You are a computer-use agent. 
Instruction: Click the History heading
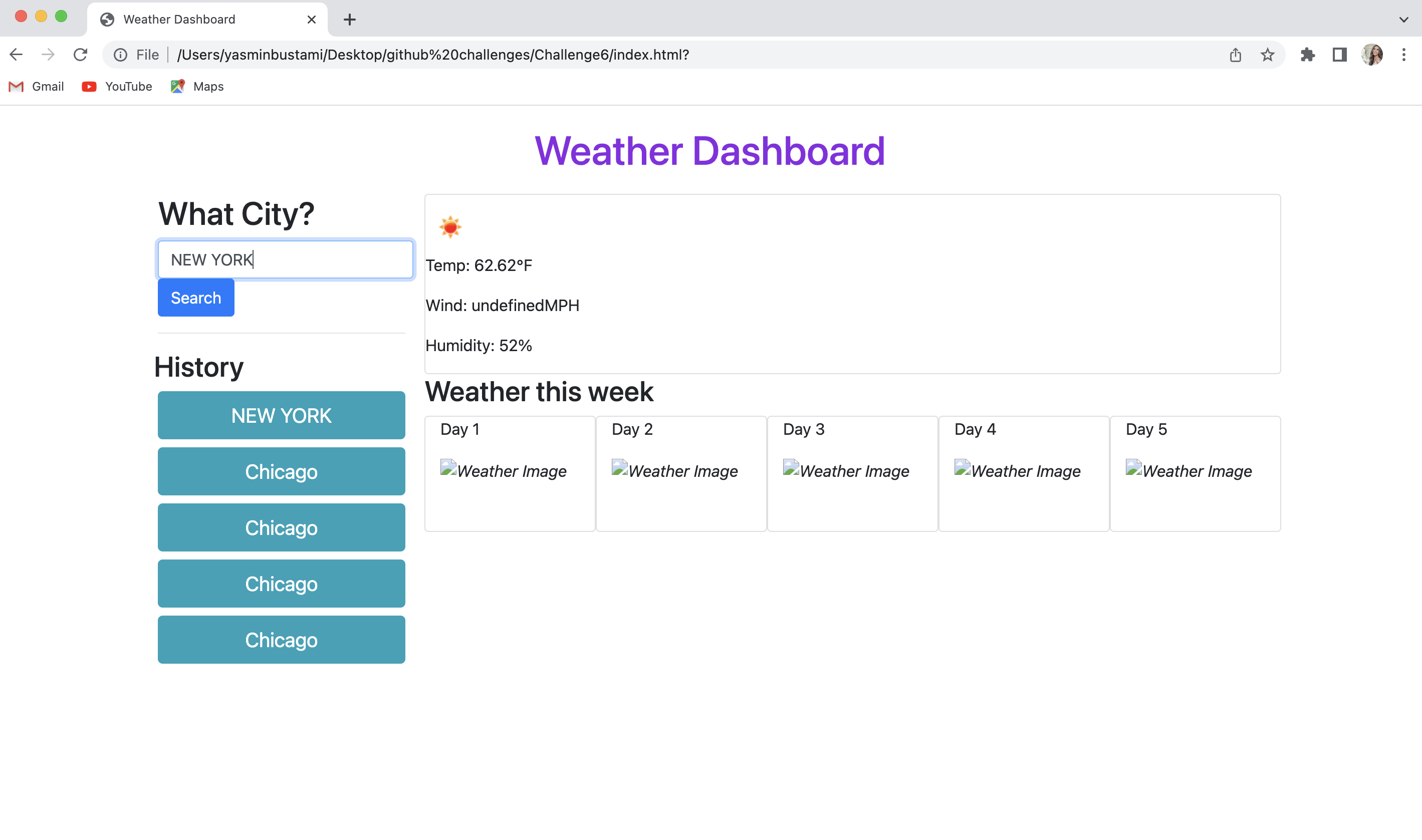199,367
